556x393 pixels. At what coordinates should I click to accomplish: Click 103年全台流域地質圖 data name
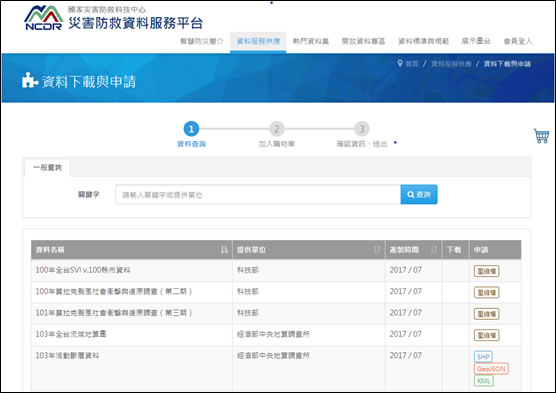click(71, 334)
